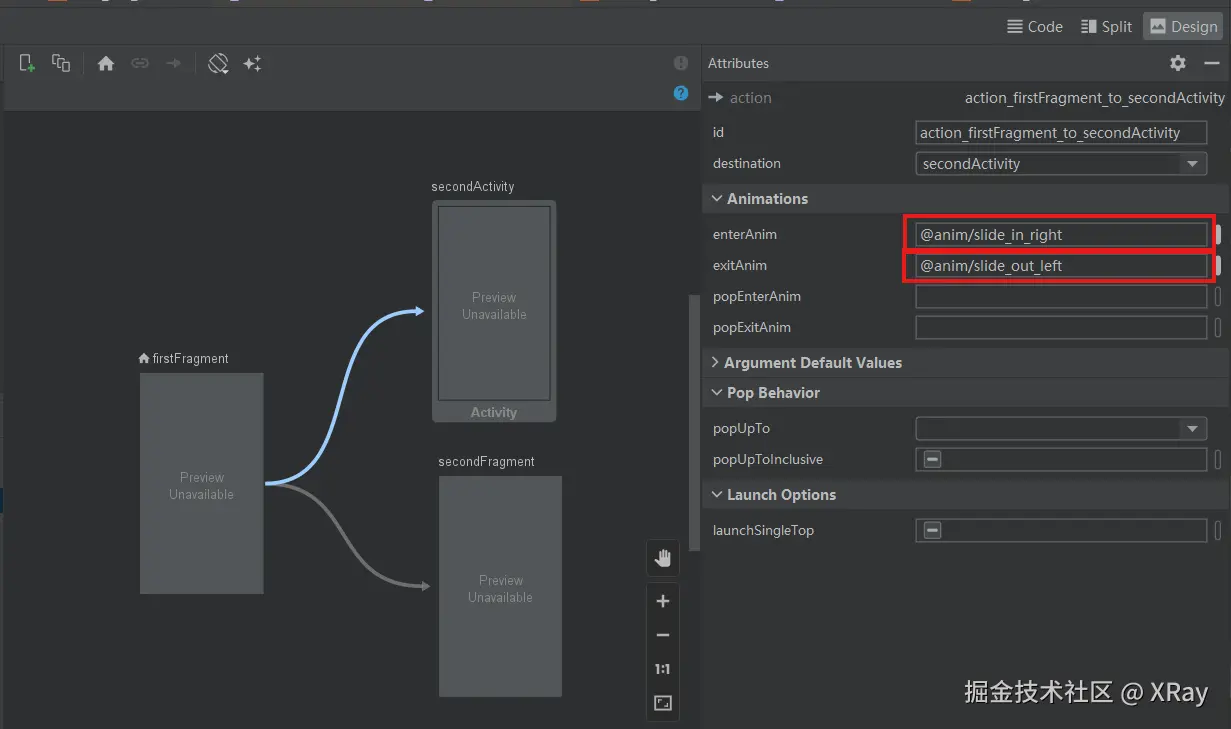Click the 'action_firstFragment_to_secondActivity' header title
Image resolution: width=1231 pixels, height=729 pixels.
(1095, 98)
